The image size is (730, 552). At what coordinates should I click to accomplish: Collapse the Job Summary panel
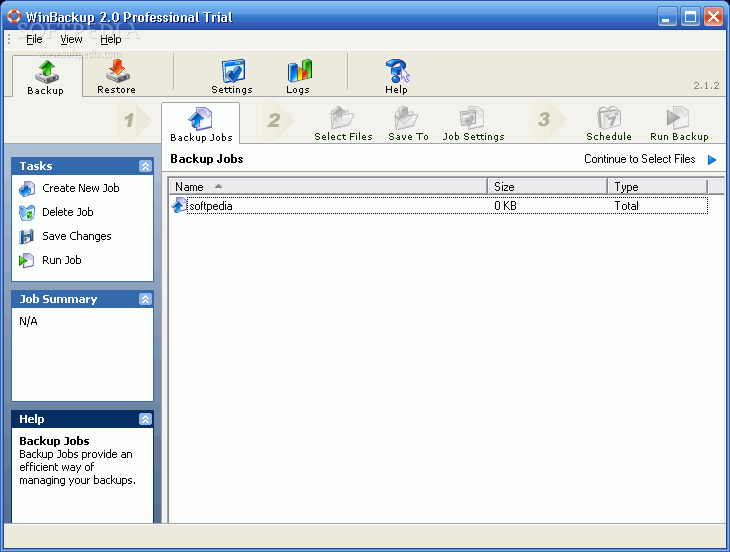pyautogui.click(x=145, y=299)
